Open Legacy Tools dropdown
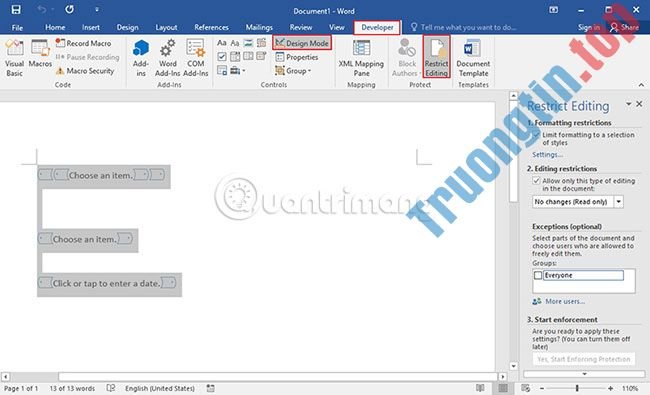 point(238,70)
